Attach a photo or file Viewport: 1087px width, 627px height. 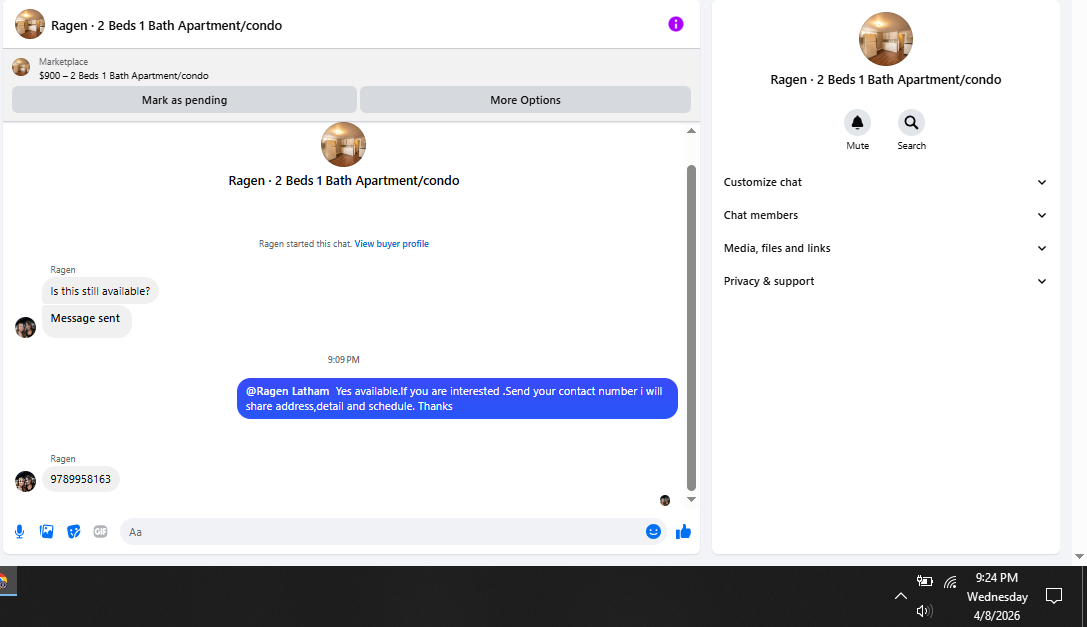click(46, 532)
